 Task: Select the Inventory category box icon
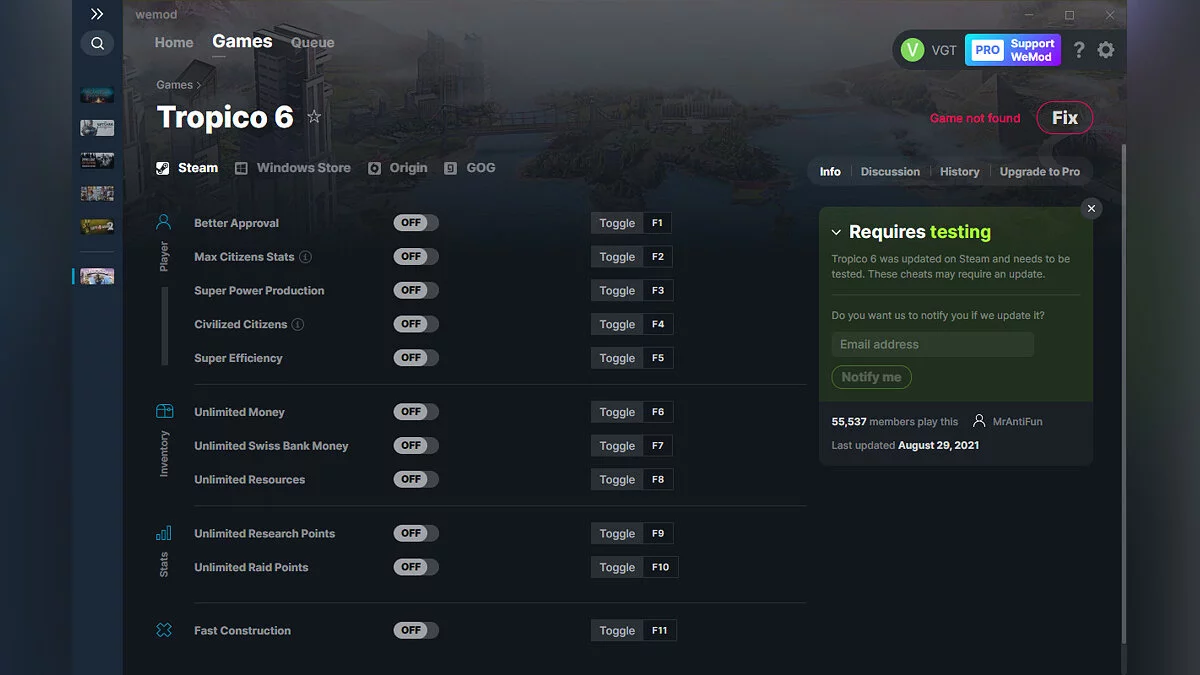[x=164, y=412]
